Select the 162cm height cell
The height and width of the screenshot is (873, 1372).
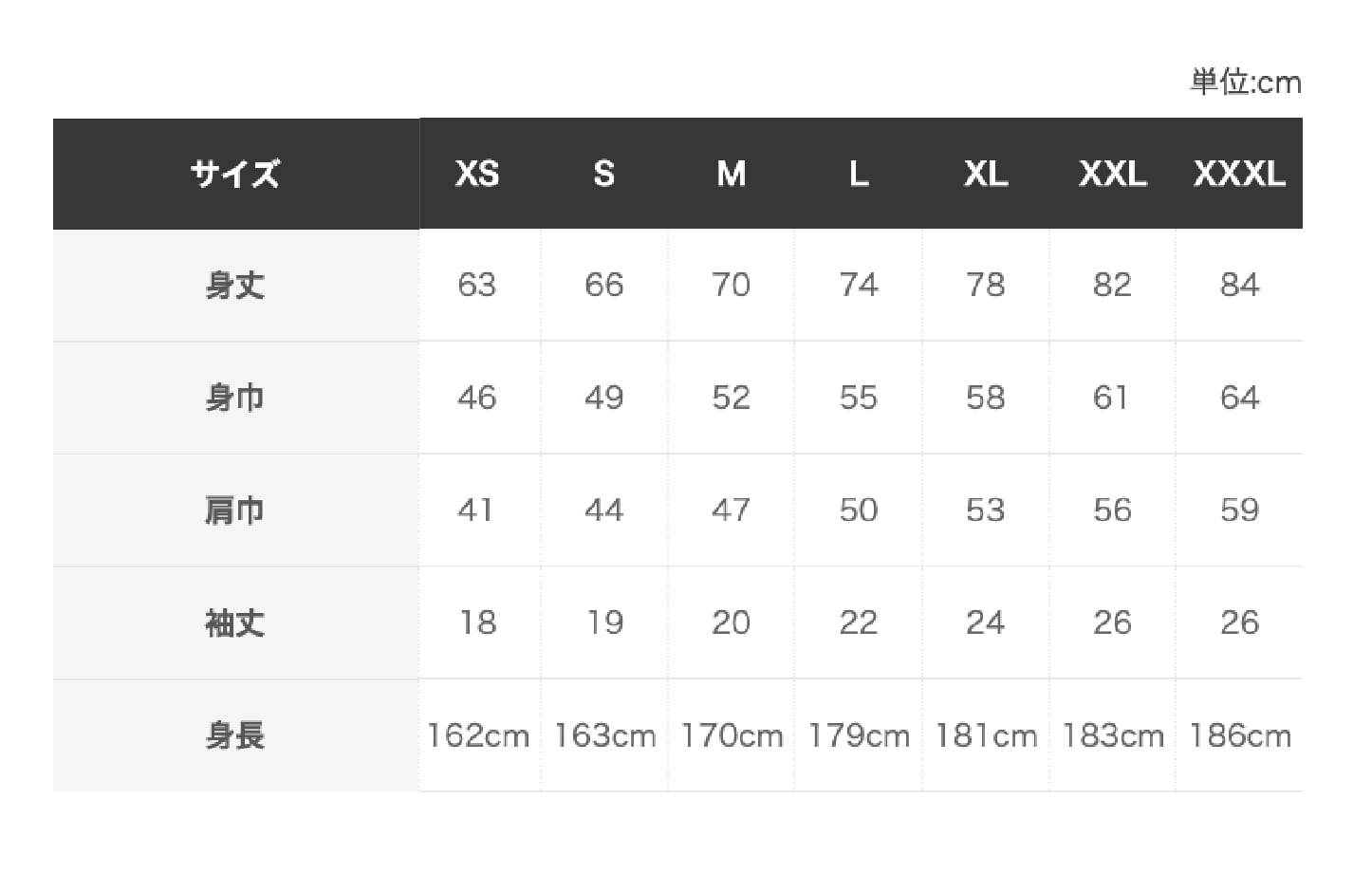point(477,735)
